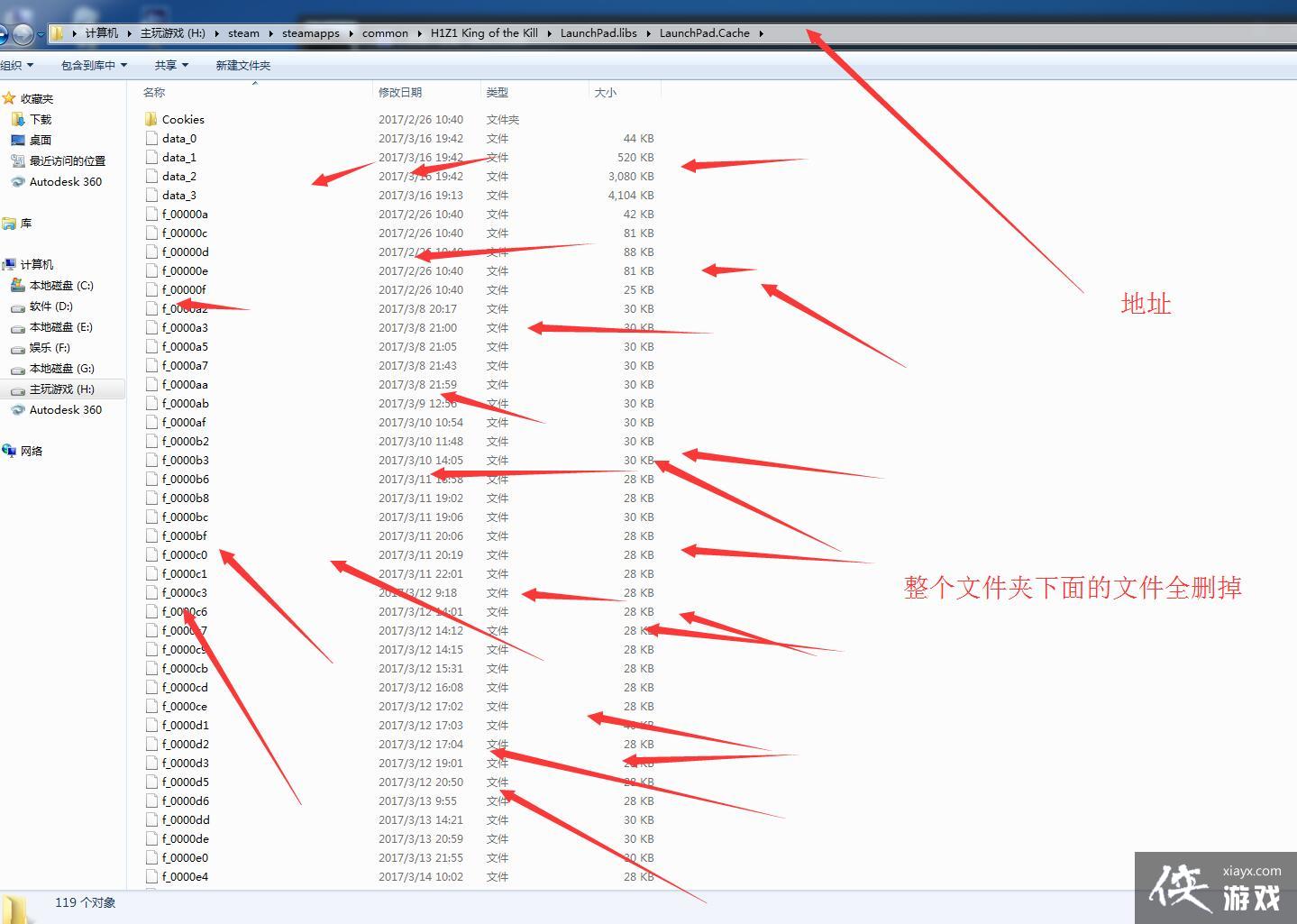Image resolution: width=1297 pixels, height=924 pixels.
Task: Select the 娱乐 (F:) drive in sidebar
Action: 49,347
